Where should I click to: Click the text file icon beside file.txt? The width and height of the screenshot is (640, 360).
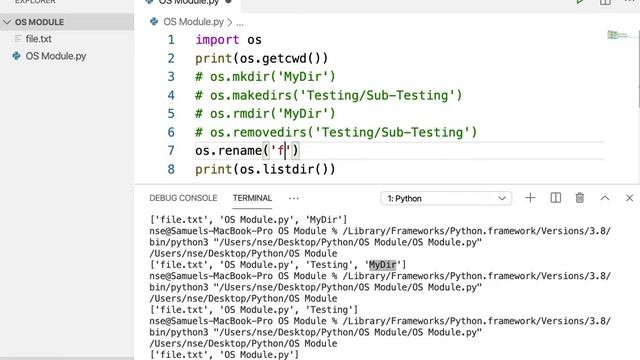17,39
